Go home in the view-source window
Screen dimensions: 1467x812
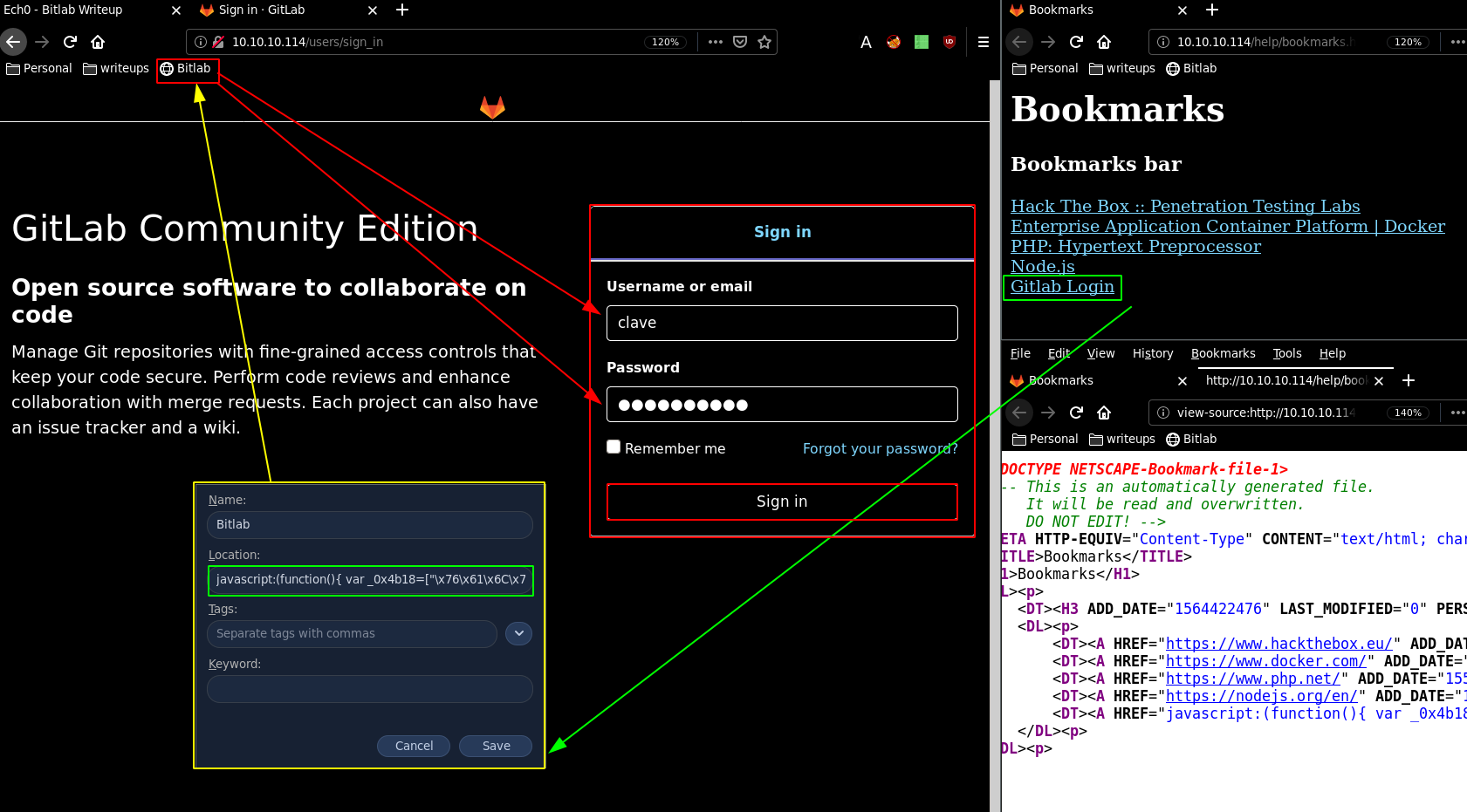coord(1104,413)
